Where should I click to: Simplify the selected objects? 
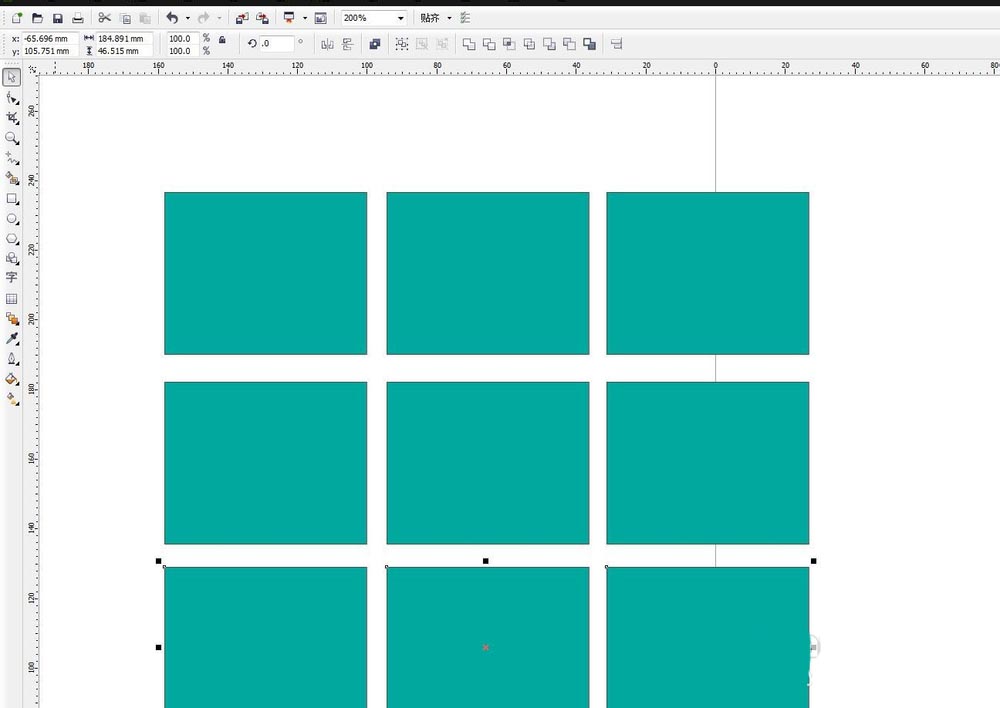(x=529, y=44)
